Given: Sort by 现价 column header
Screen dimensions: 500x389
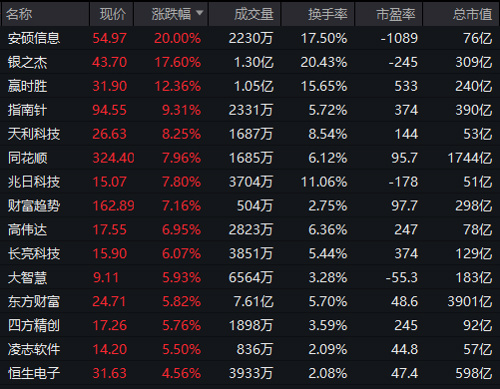Looking at the screenshot, I should (x=111, y=14).
